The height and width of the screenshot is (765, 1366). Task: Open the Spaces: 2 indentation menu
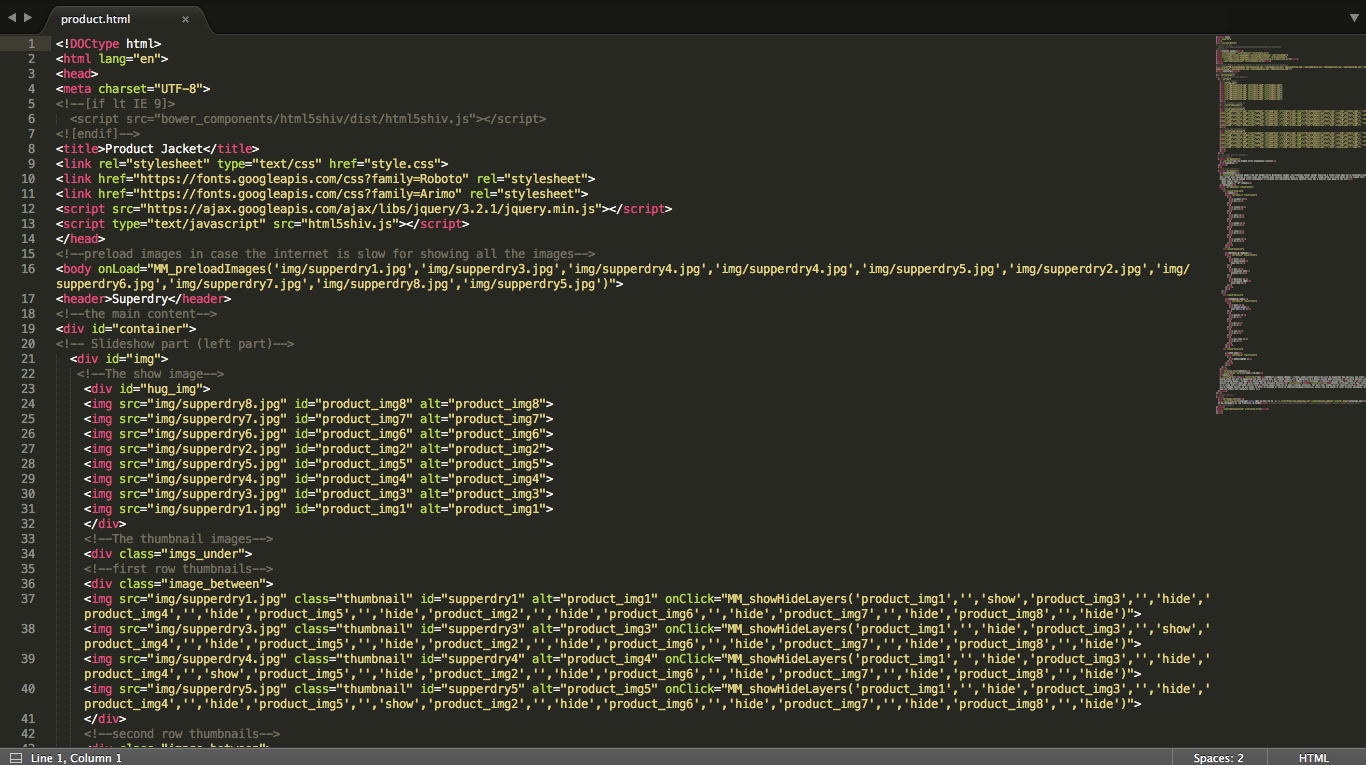1218,758
